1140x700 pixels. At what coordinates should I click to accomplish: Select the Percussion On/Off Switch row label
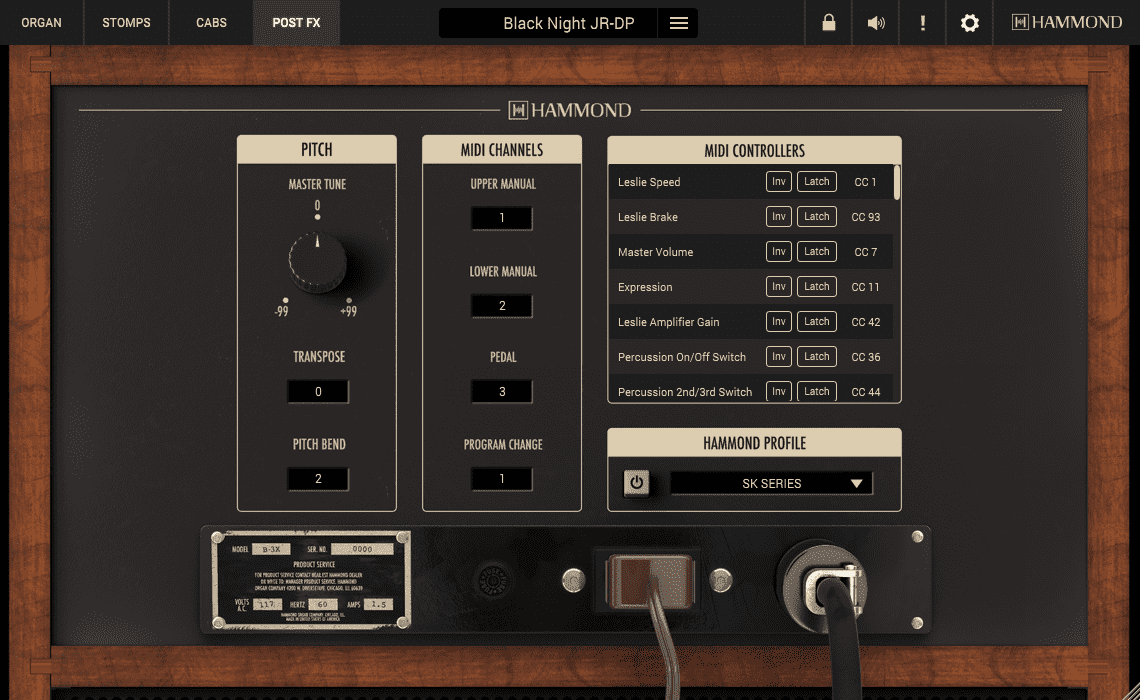pos(681,357)
